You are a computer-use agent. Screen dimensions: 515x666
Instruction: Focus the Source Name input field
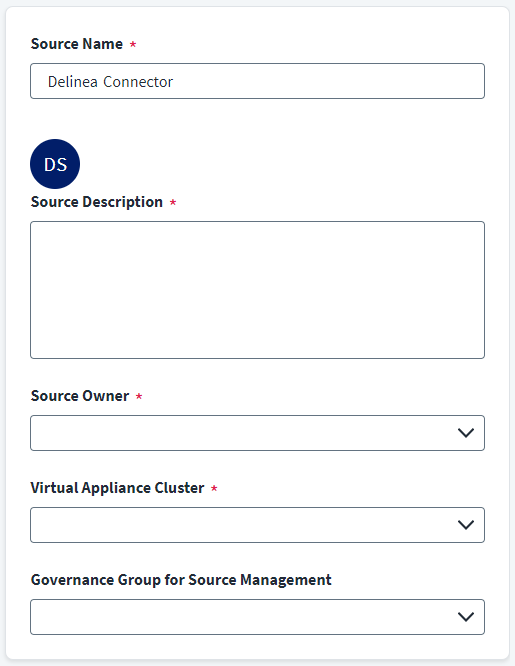[258, 81]
